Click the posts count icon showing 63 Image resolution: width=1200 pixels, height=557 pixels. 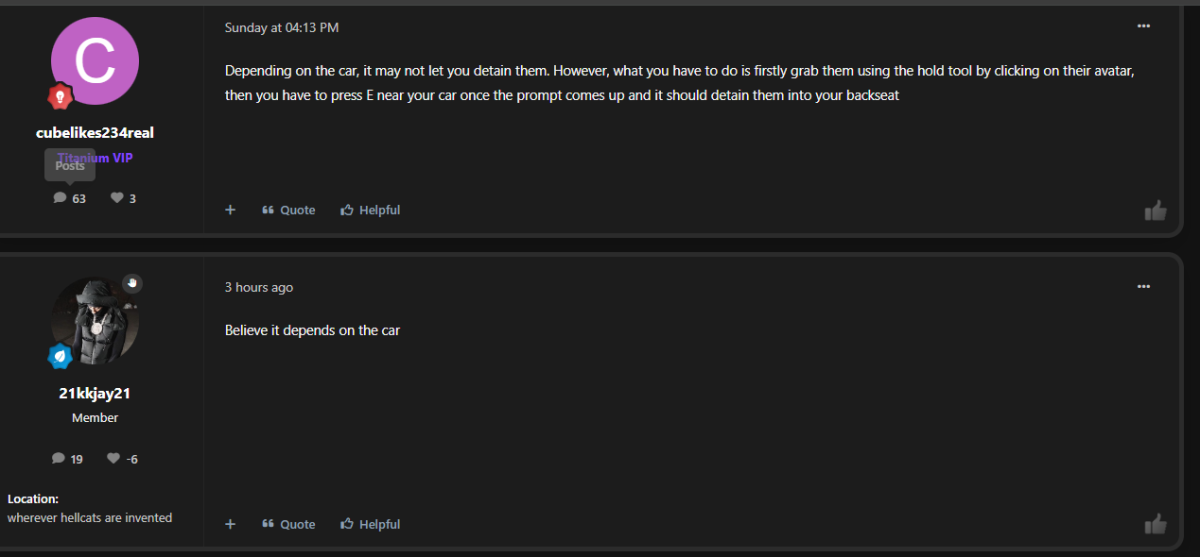(x=60, y=198)
